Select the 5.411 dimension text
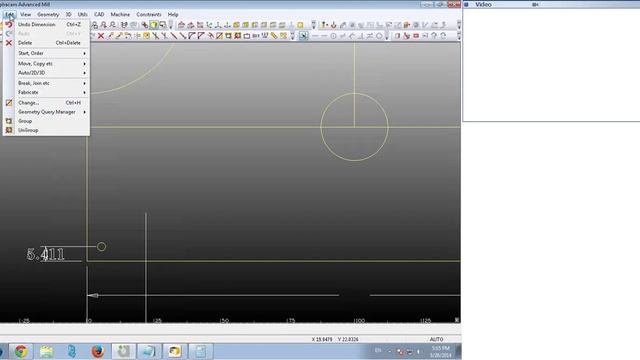Screen dimensions: 640x360 [45, 254]
